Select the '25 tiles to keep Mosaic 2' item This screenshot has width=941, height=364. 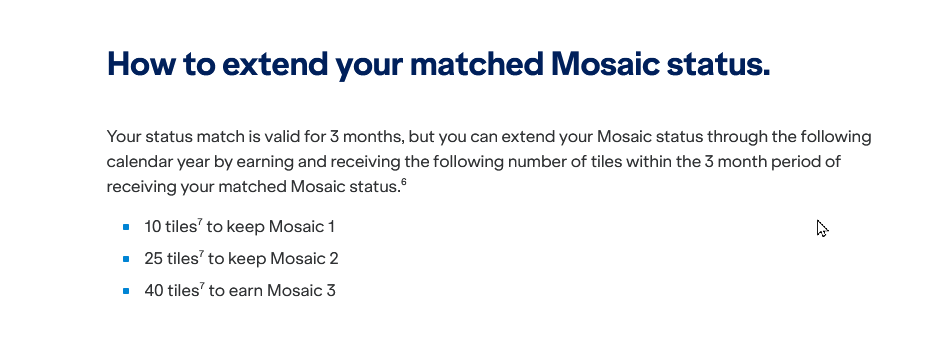pos(241,258)
